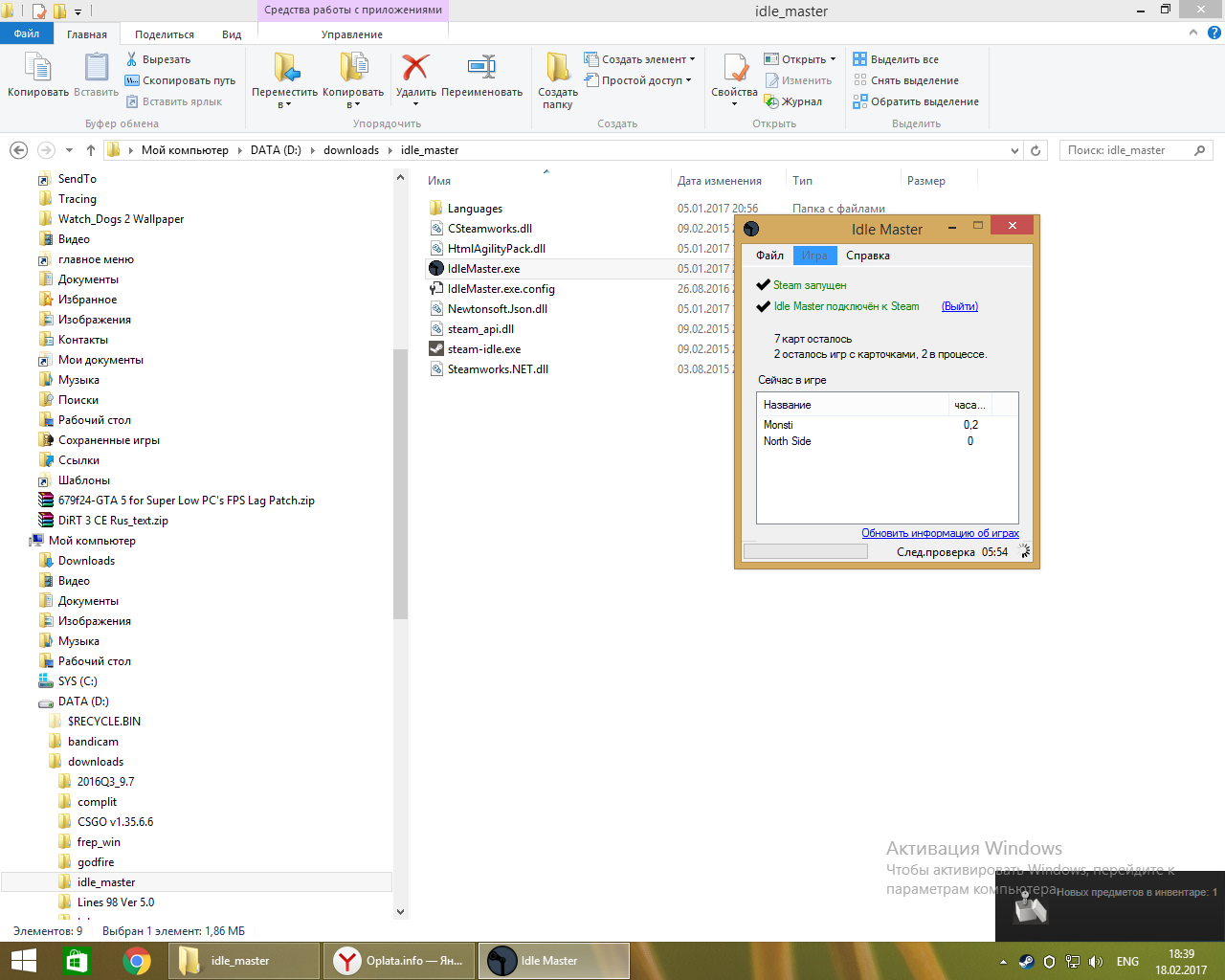Open the recent locations dropdown arrow
This screenshot has width=1225, height=980.
tap(69, 150)
